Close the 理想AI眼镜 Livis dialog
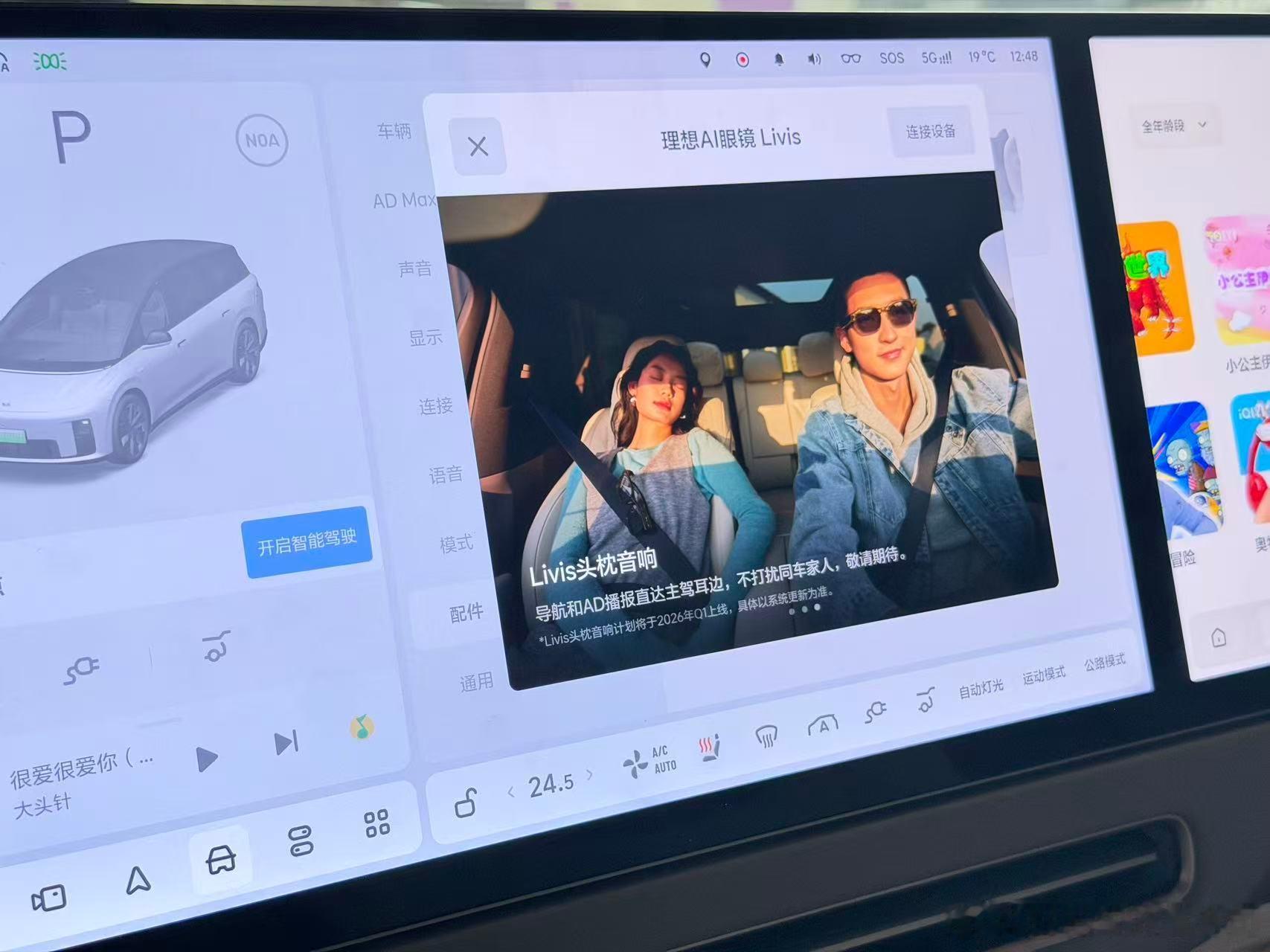 (x=478, y=147)
